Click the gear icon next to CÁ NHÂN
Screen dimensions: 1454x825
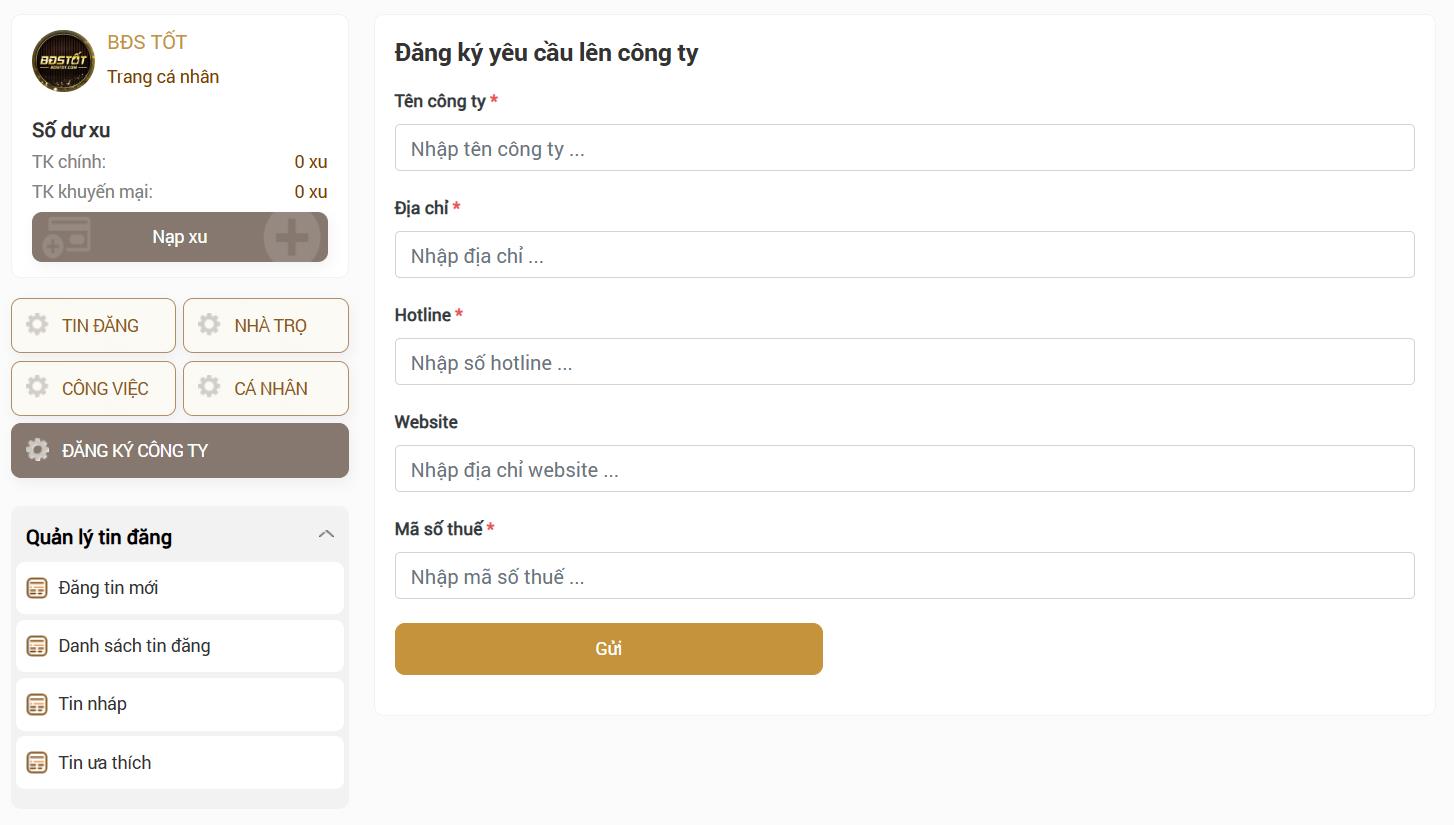click(x=210, y=388)
